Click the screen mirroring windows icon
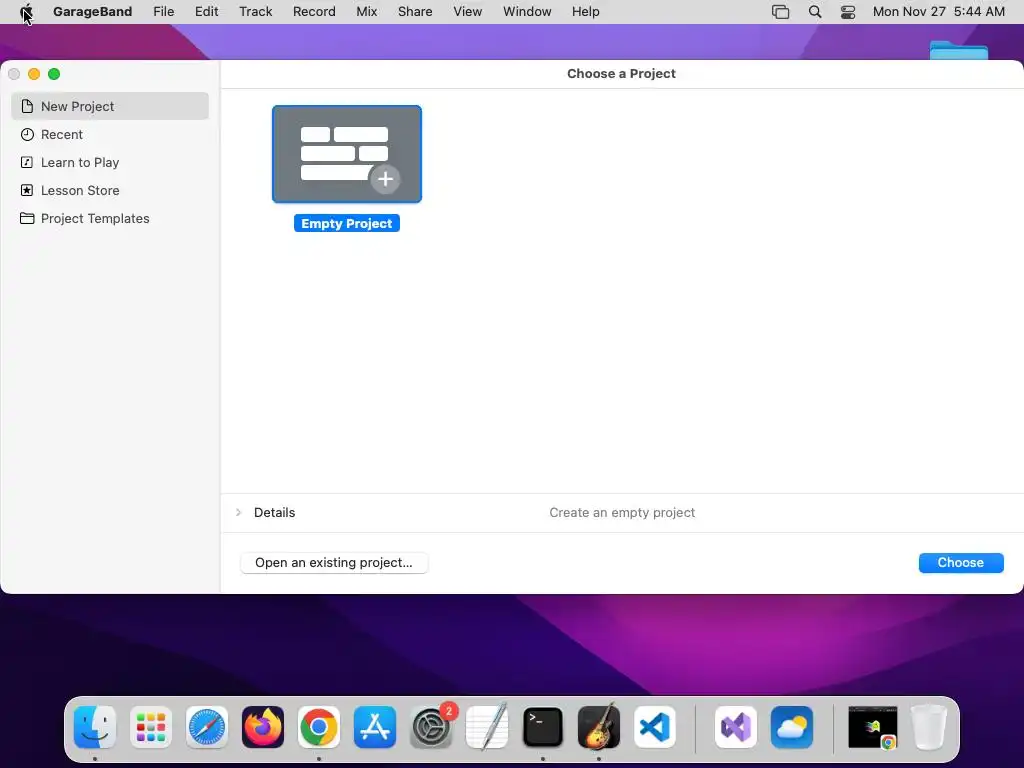Screen dimensions: 1024x768 coord(780,12)
